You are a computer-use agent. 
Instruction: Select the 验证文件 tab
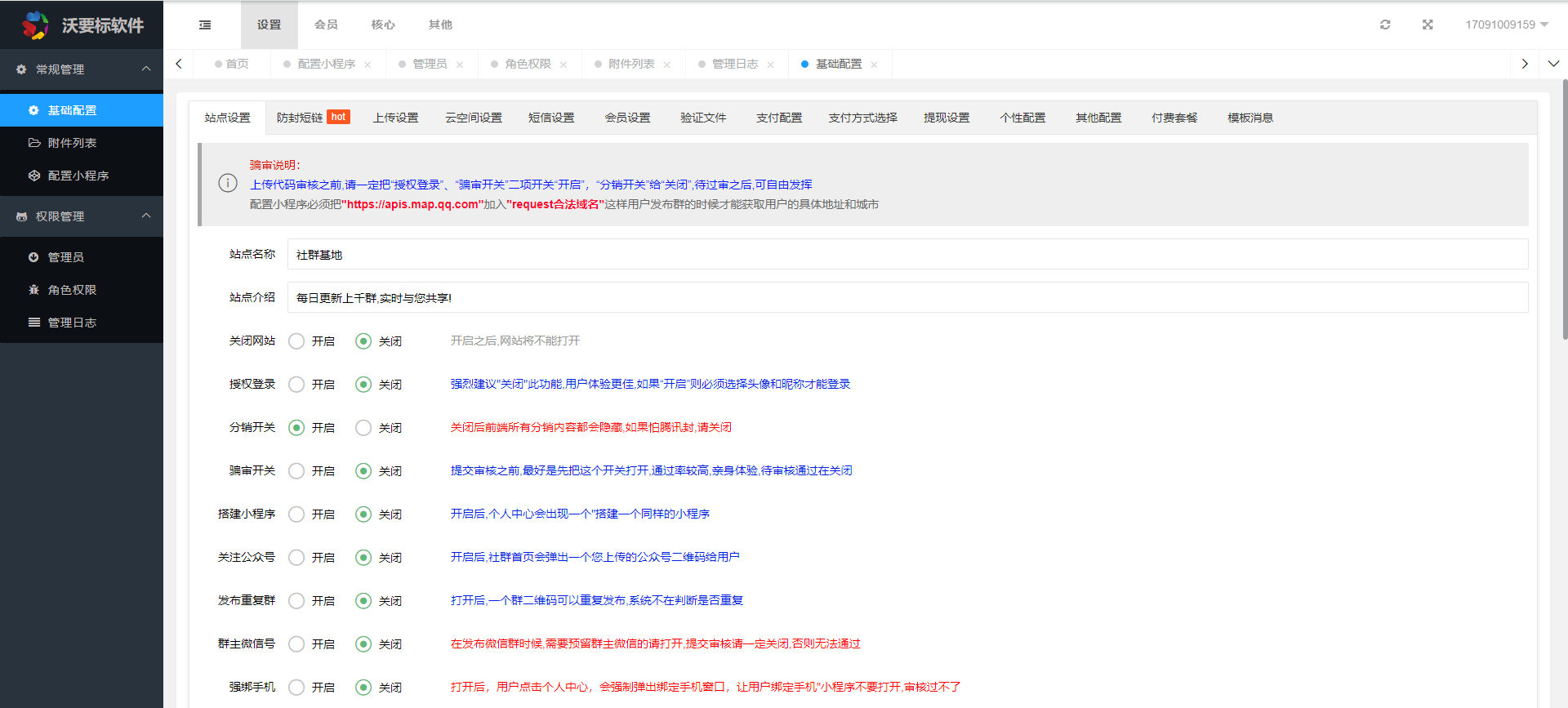coord(703,118)
